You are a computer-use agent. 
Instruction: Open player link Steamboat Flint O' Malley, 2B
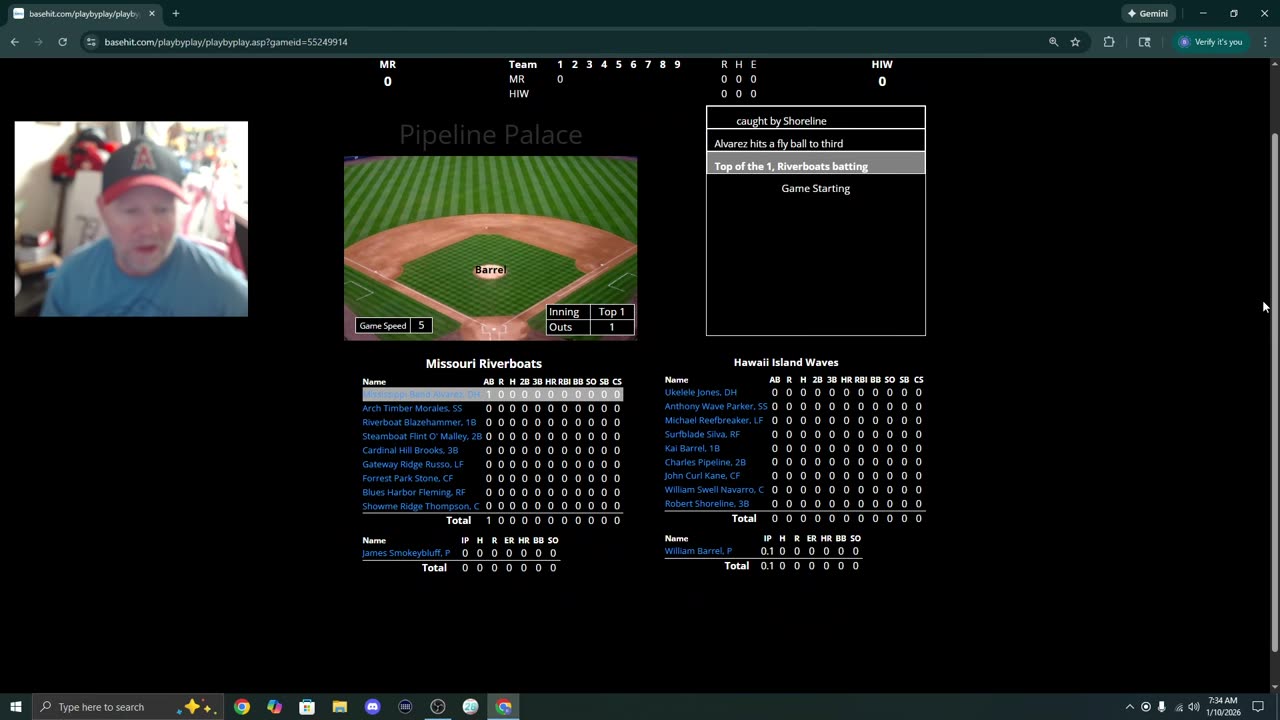pyautogui.click(x=422, y=436)
